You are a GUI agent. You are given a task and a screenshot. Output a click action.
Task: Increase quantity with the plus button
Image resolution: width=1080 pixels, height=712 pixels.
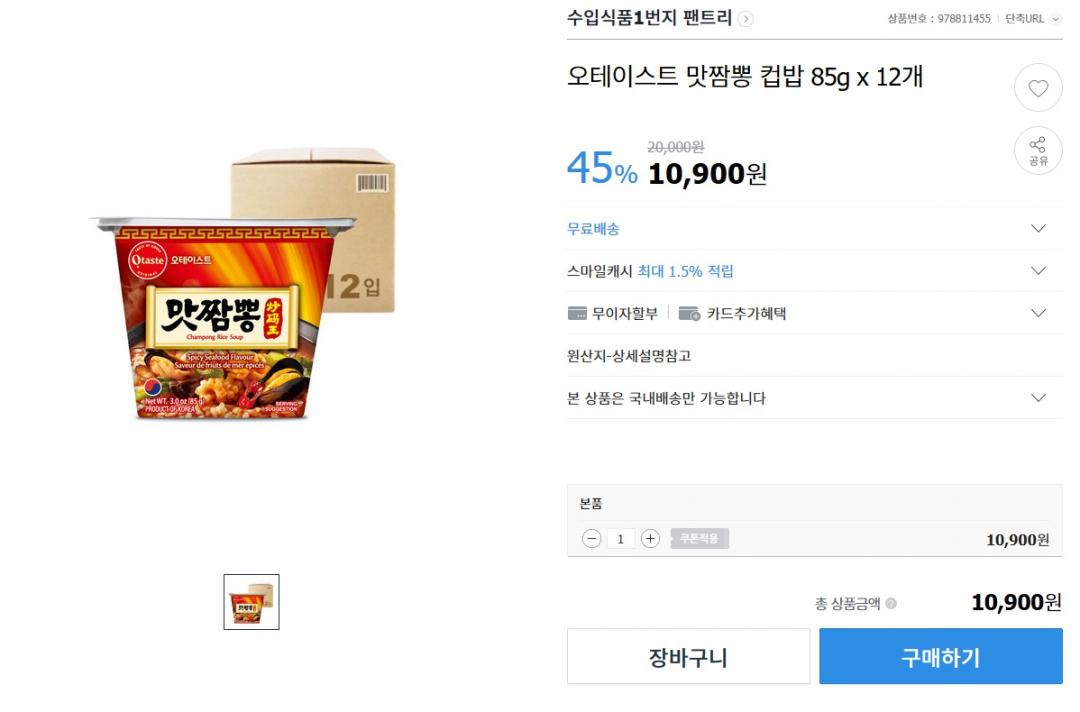click(x=650, y=539)
